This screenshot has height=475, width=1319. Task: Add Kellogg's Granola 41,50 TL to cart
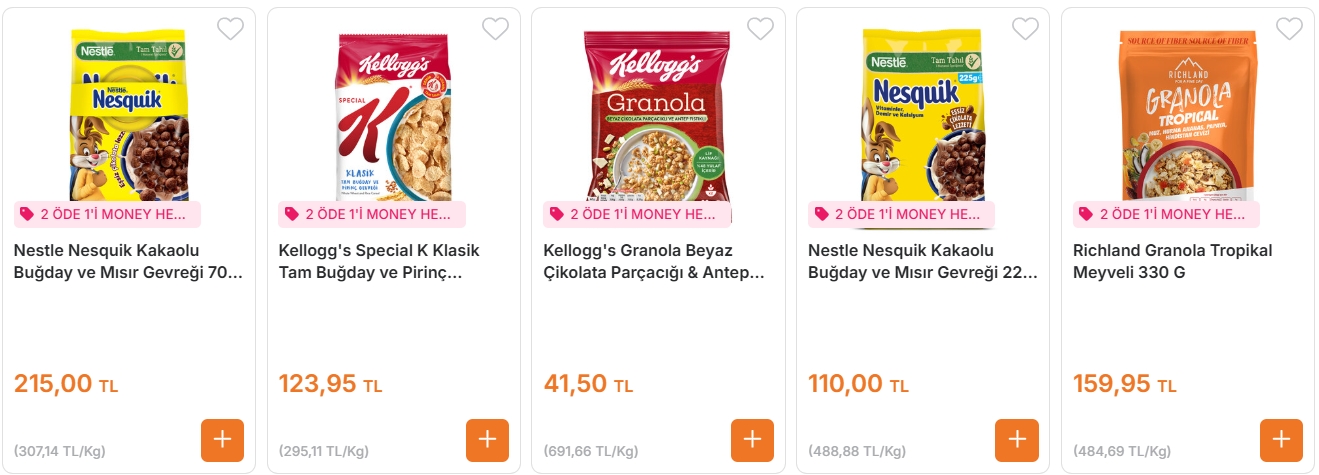tap(752, 440)
